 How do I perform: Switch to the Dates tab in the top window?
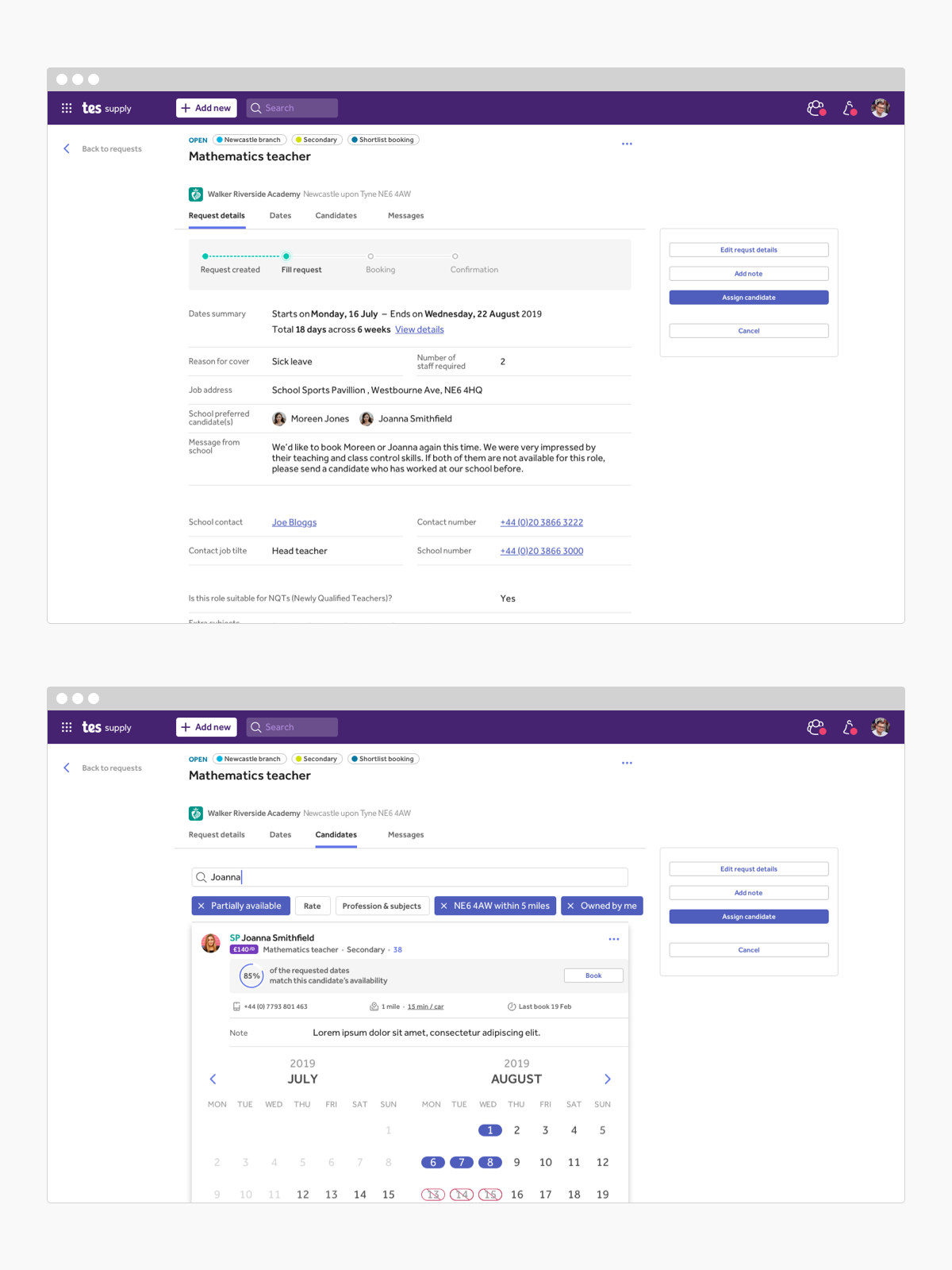click(x=280, y=216)
